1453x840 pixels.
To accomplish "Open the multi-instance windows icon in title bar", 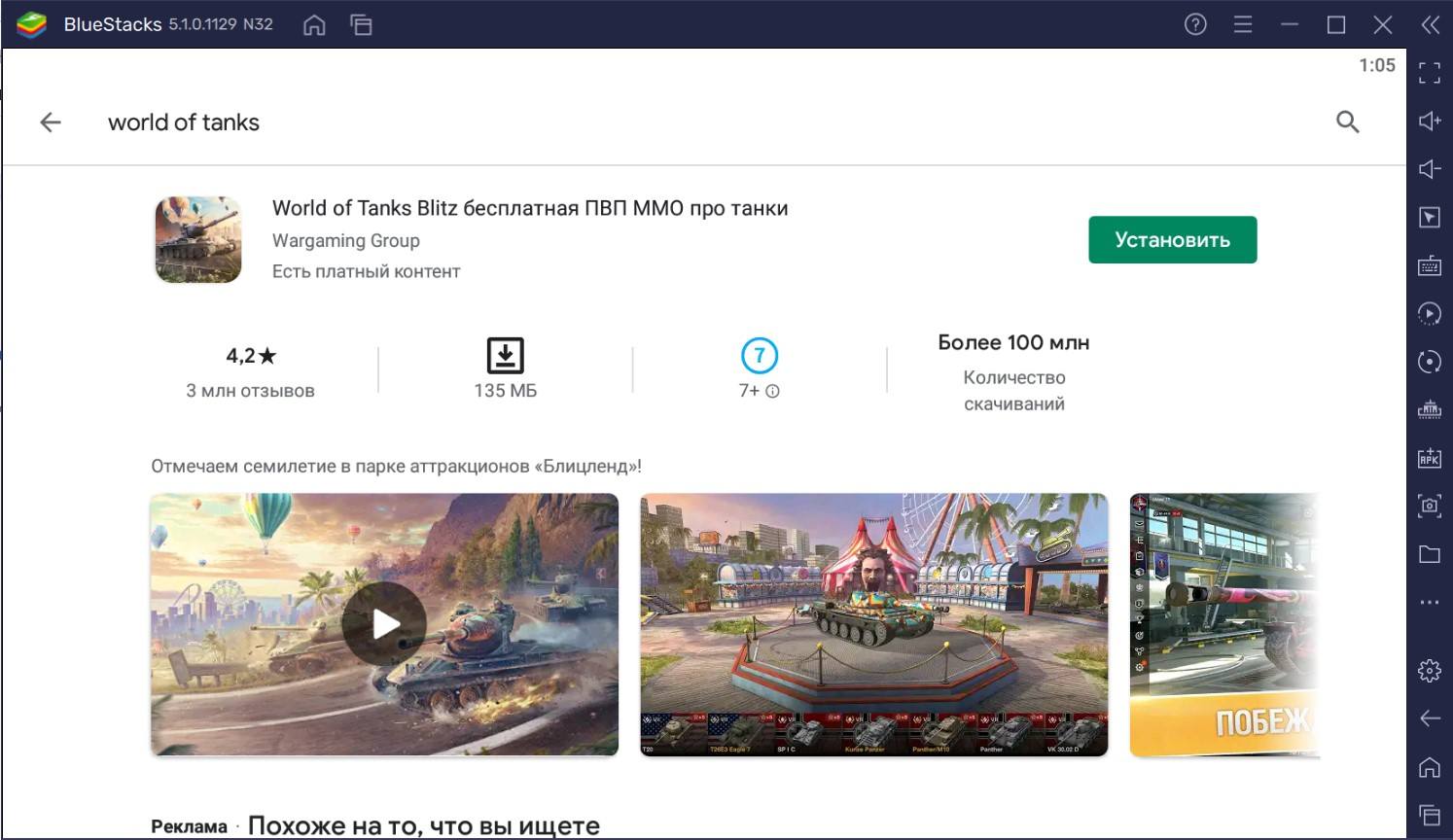I will pos(361,25).
